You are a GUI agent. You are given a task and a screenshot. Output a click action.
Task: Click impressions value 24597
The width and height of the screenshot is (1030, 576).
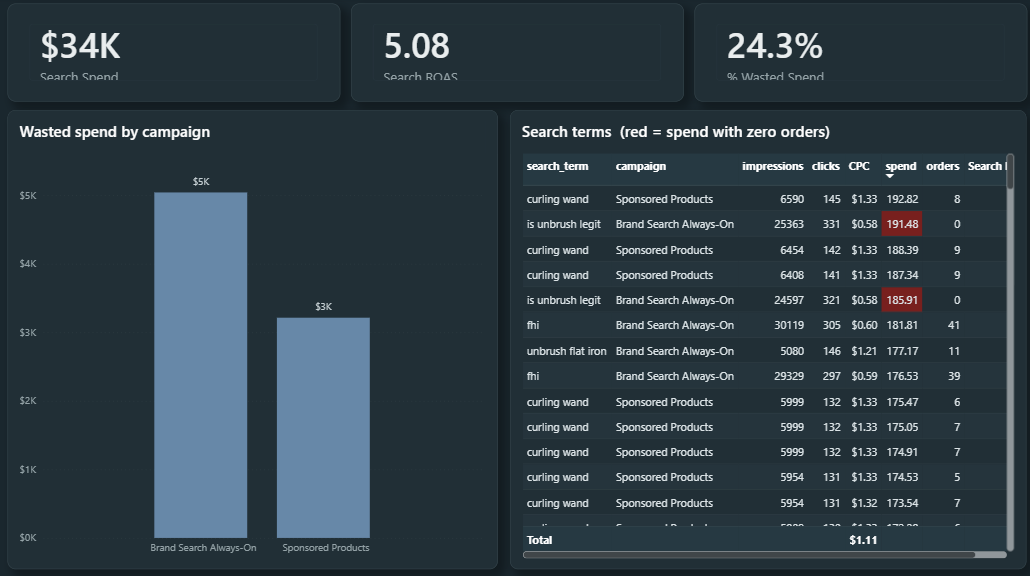pyautogui.click(x=788, y=300)
